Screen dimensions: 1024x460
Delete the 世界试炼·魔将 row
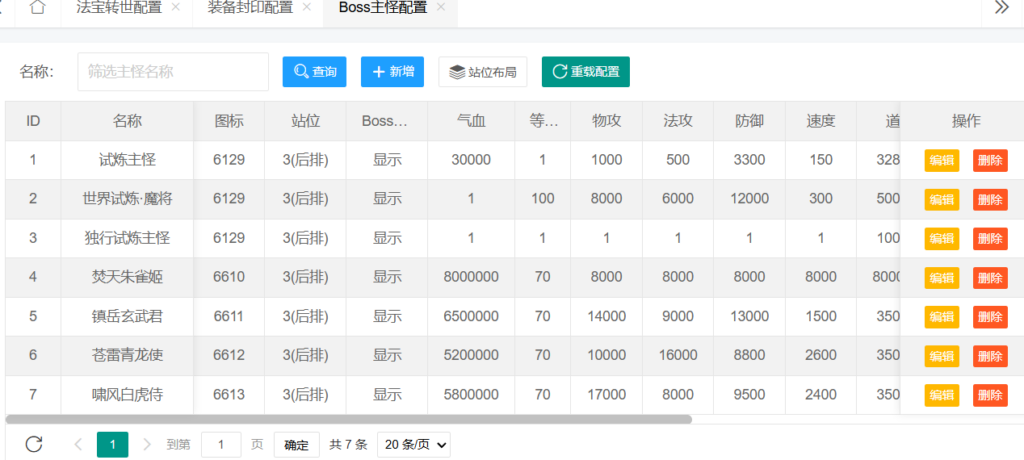[990, 200]
